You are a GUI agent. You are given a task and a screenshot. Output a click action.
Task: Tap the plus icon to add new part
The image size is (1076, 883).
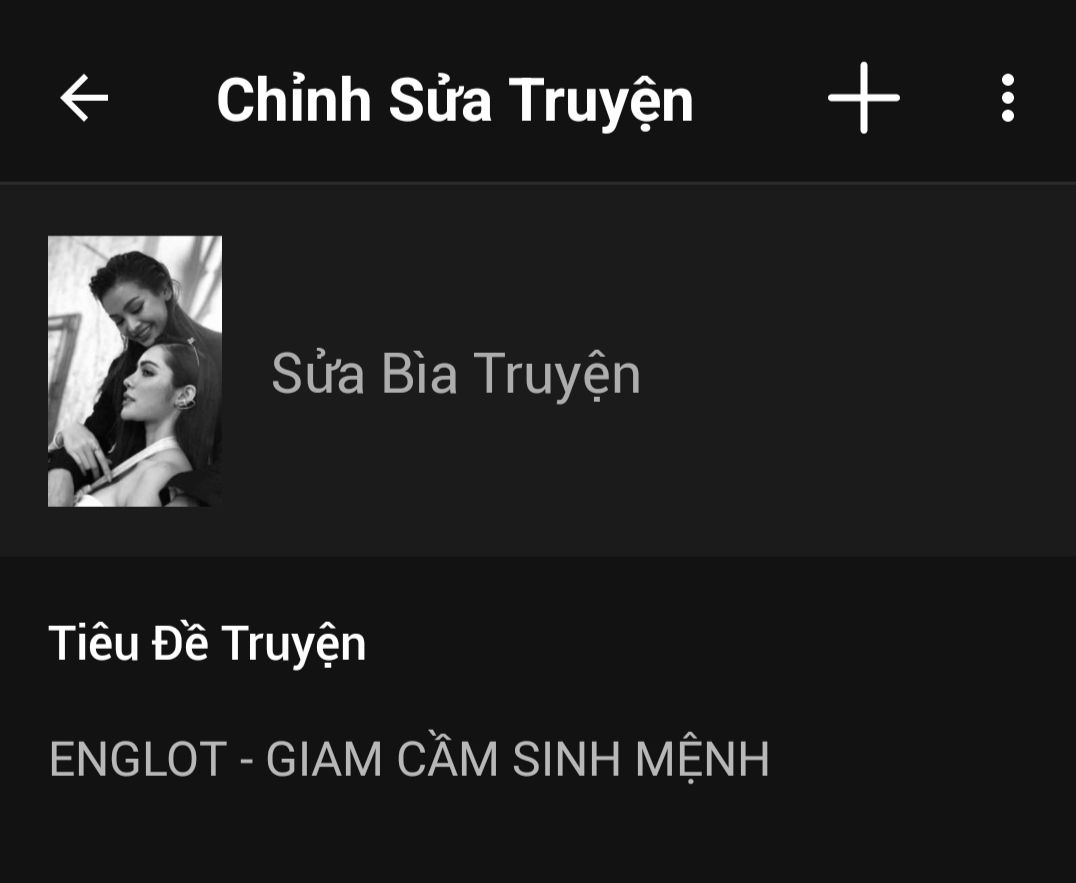(x=864, y=97)
